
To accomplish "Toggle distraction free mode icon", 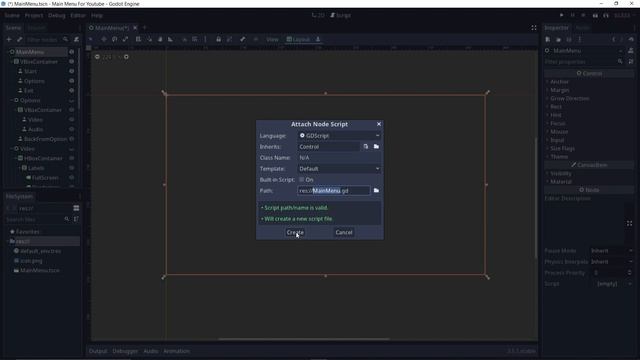I will click(533, 28).
